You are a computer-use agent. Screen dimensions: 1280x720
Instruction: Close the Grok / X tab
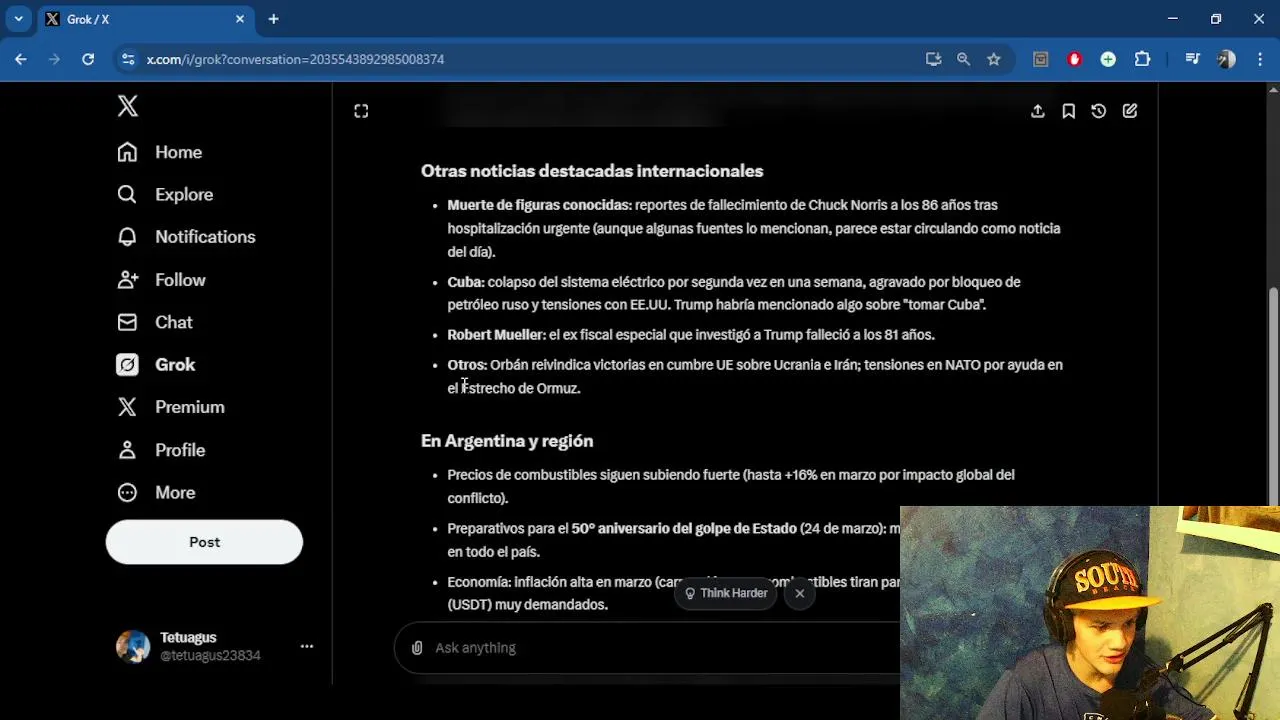pyautogui.click(x=240, y=19)
